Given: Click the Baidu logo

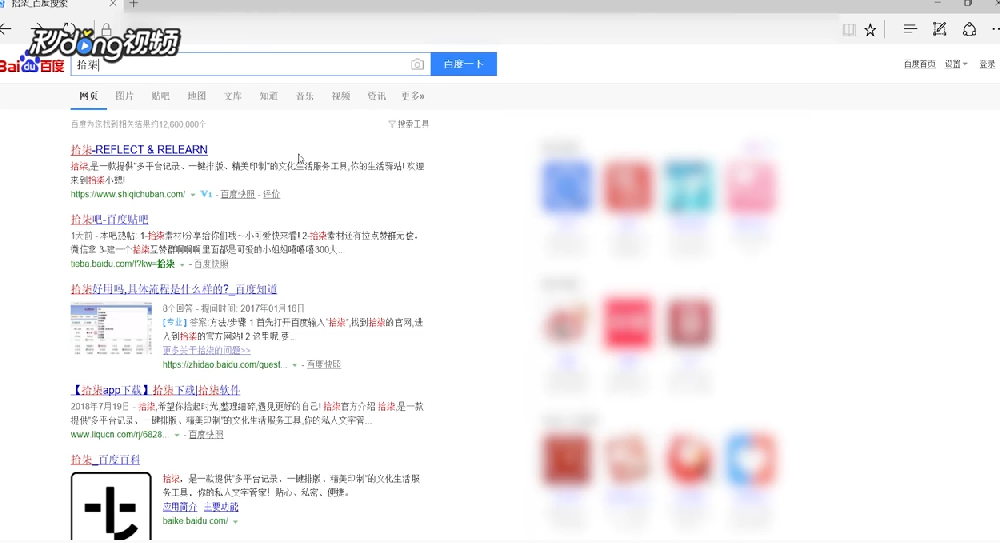Looking at the screenshot, I should tap(32, 64).
